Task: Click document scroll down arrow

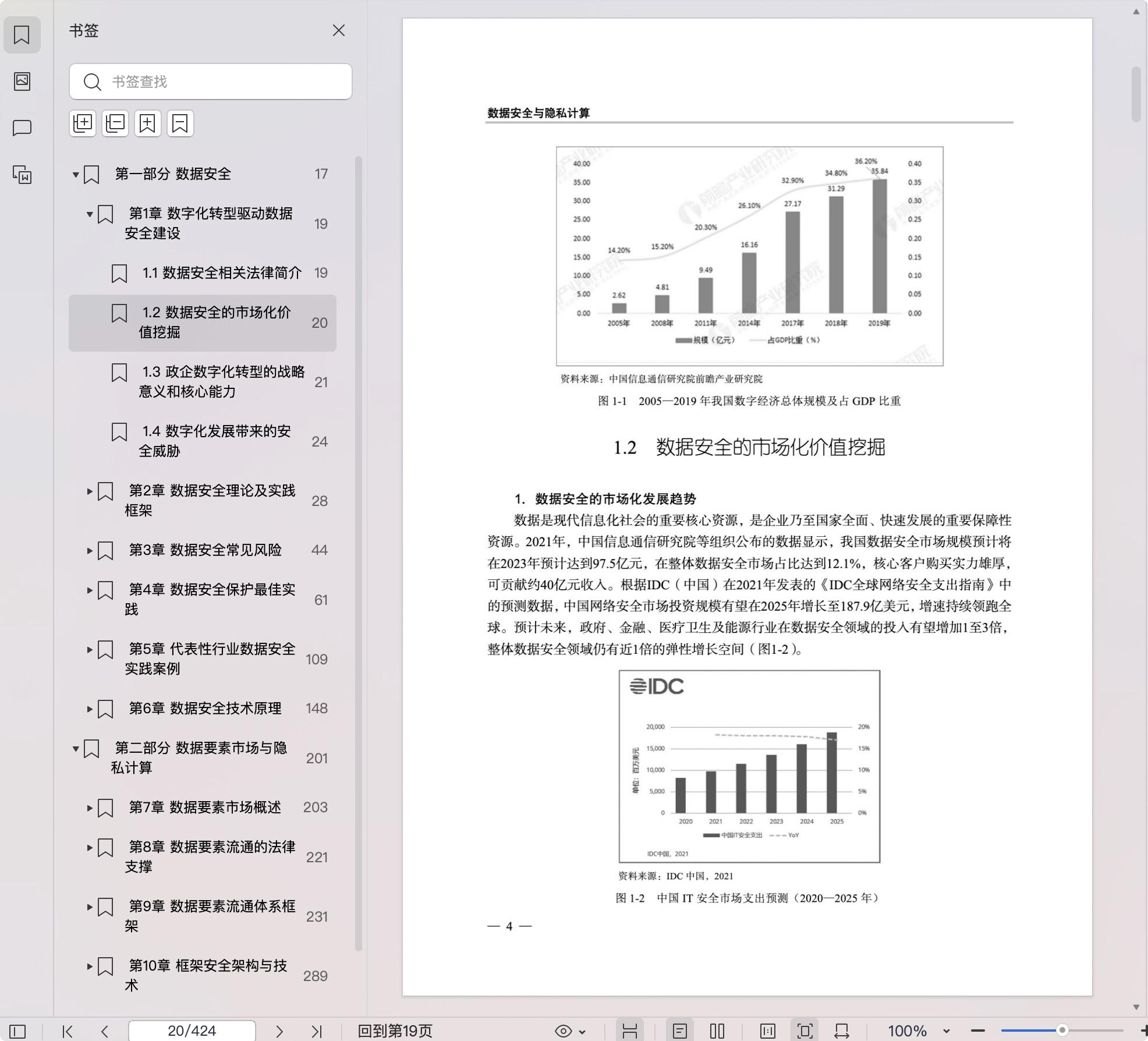Action: (x=1136, y=1007)
